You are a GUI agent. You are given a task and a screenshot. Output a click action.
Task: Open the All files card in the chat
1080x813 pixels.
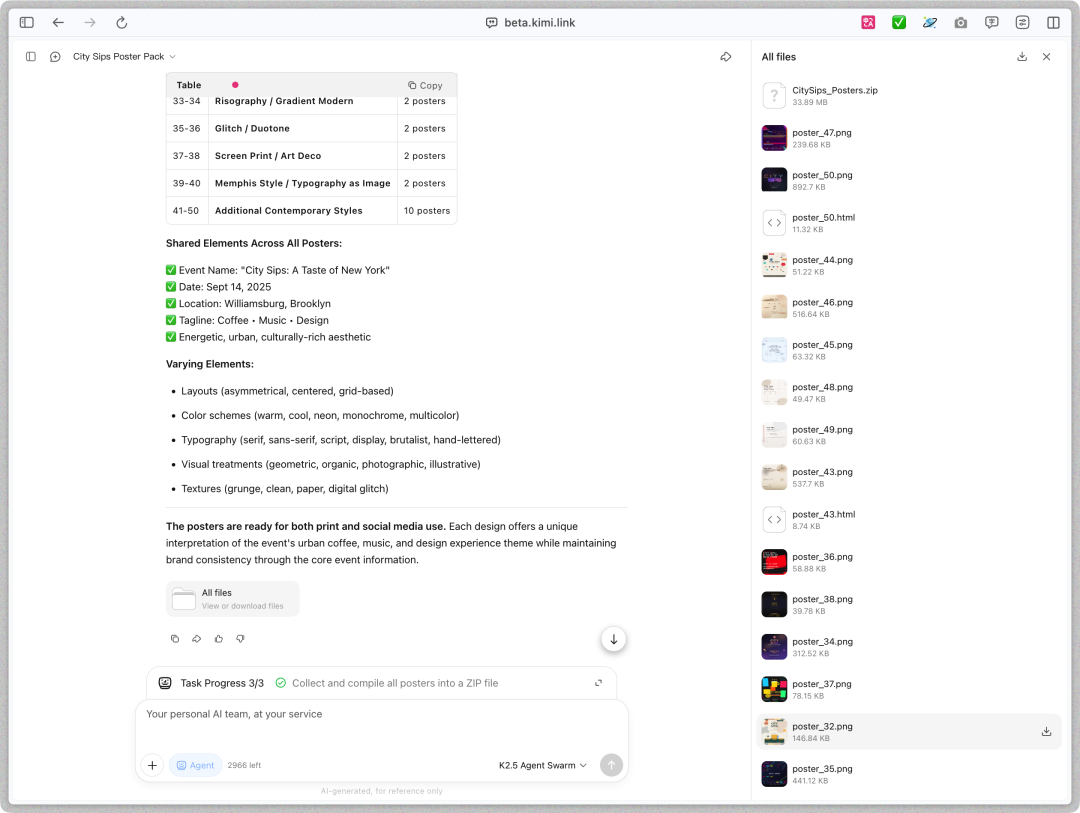[x=232, y=598]
